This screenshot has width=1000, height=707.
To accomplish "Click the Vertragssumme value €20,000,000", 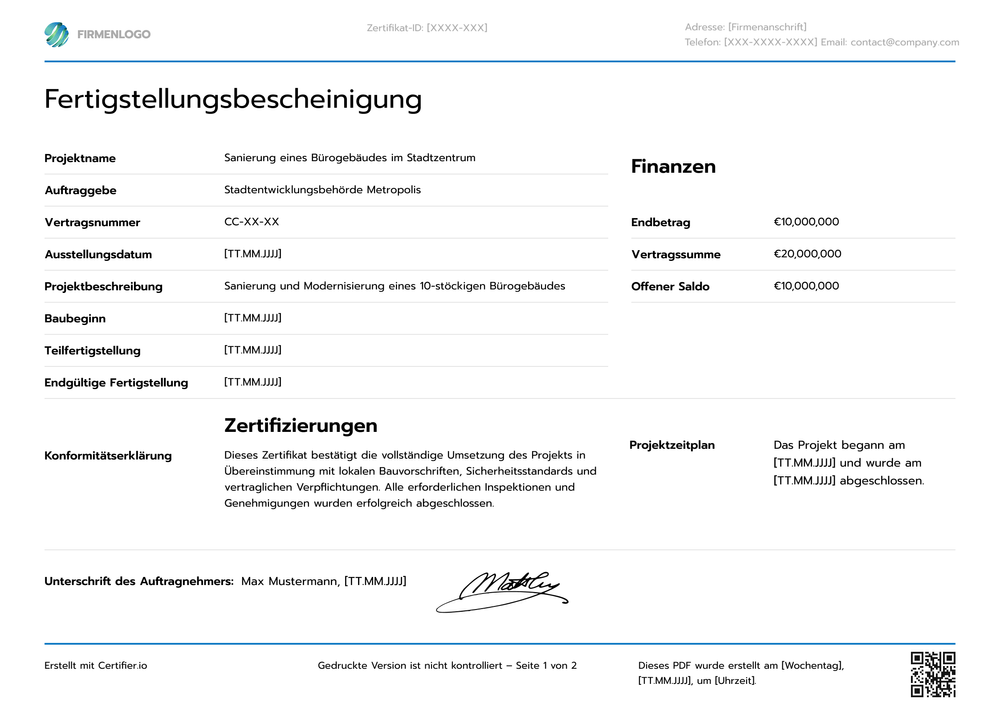I will coord(807,254).
